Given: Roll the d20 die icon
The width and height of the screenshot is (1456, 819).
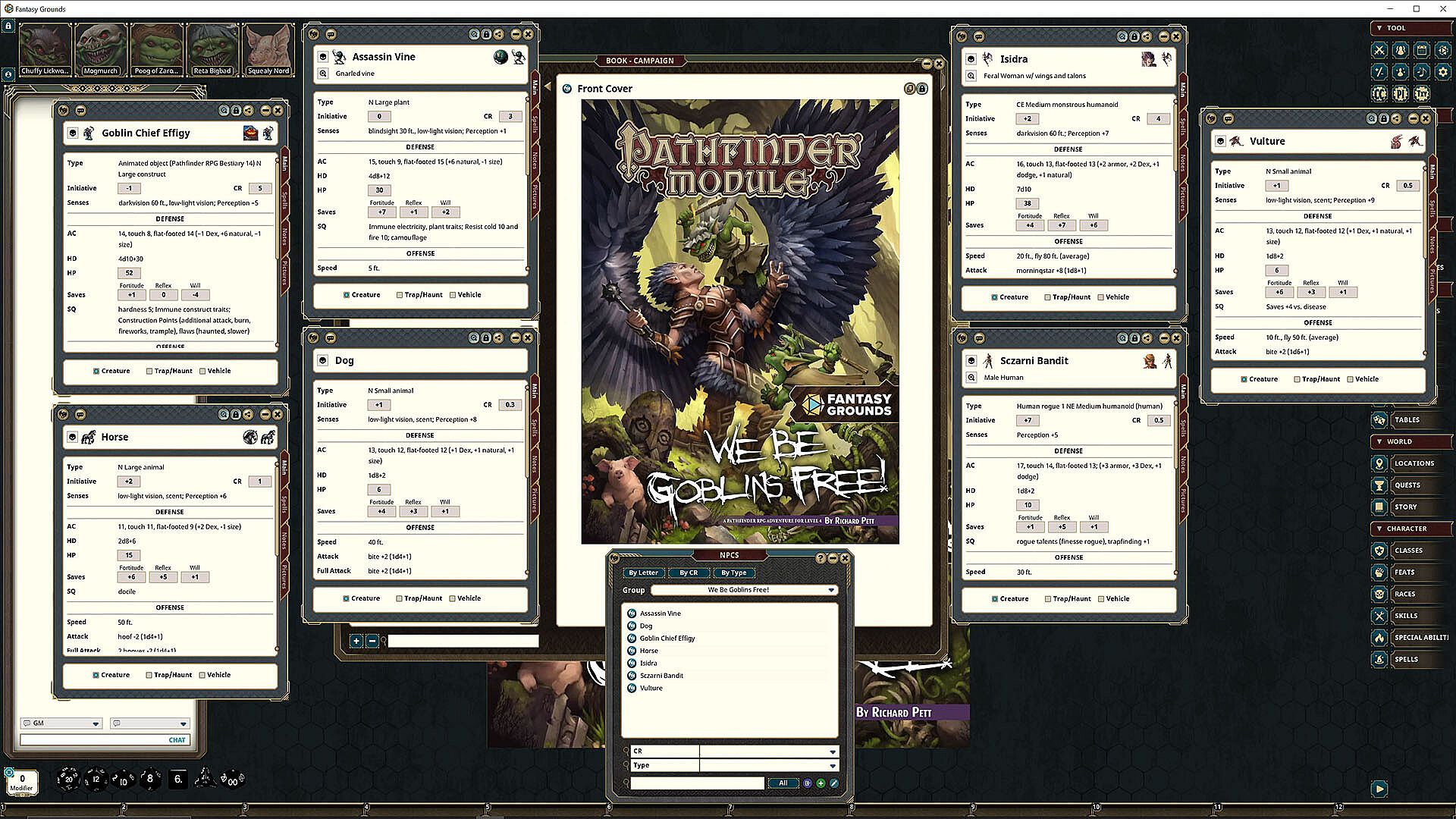Looking at the screenshot, I should pos(68,779).
